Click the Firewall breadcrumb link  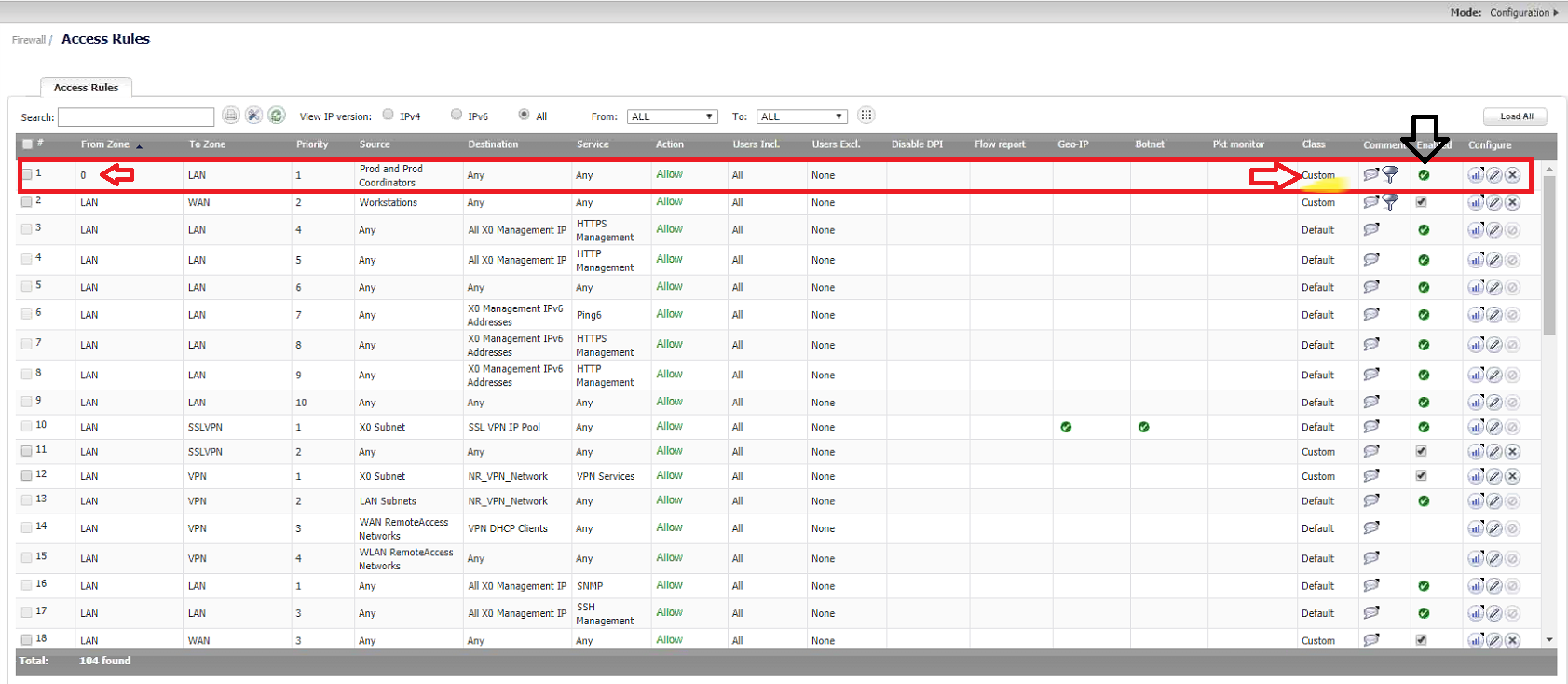(28, 40)
